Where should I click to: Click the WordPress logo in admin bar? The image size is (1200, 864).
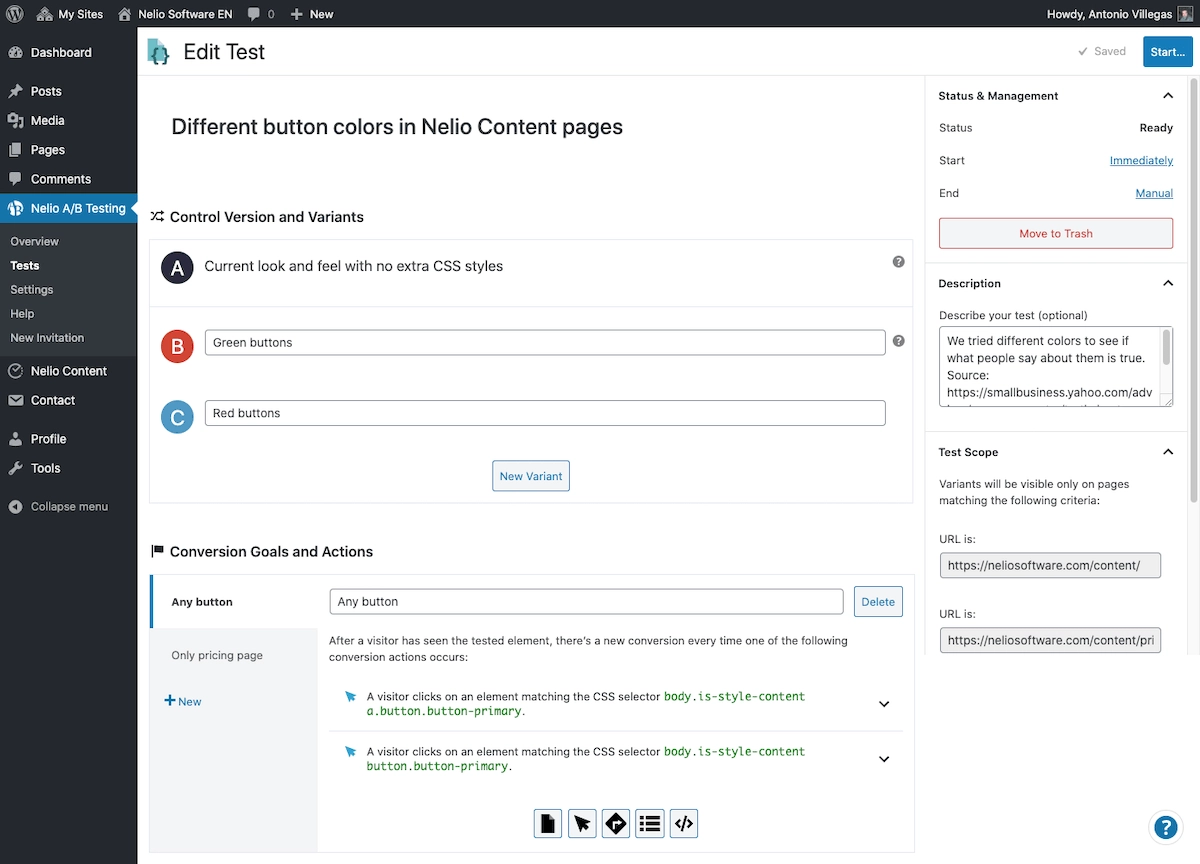point(15,14)
